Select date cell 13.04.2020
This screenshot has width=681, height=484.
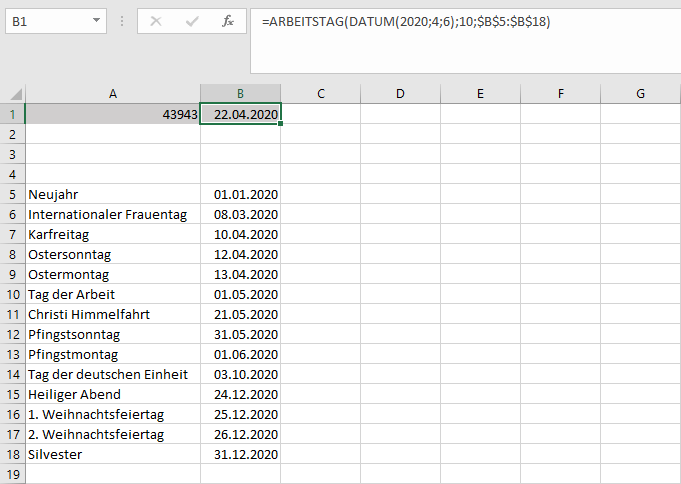point(240,274)
